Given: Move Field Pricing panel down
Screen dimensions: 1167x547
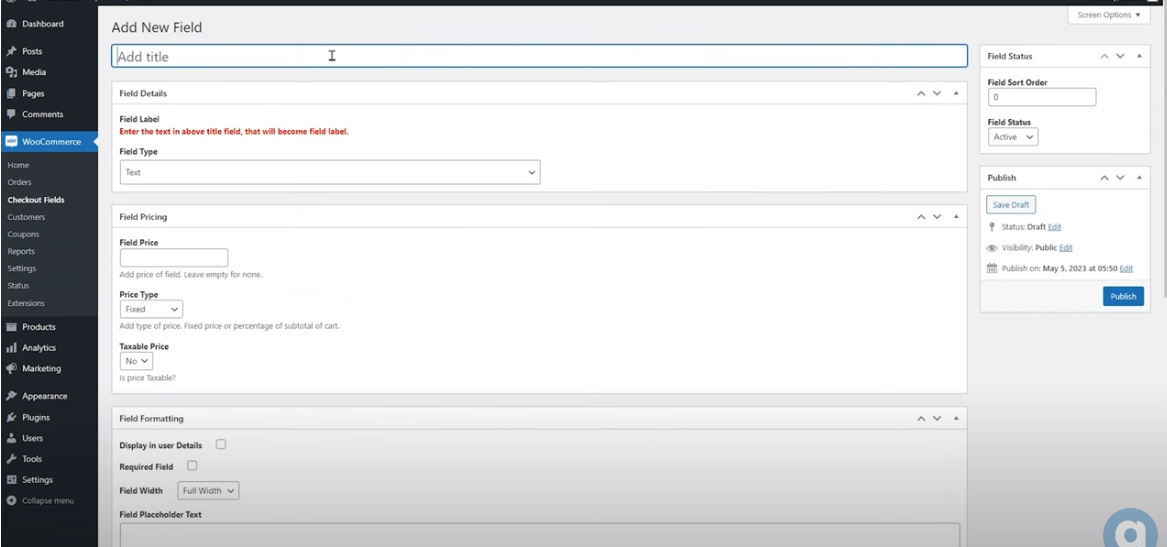Looking at the screenshot, I should tap(937, 217).
